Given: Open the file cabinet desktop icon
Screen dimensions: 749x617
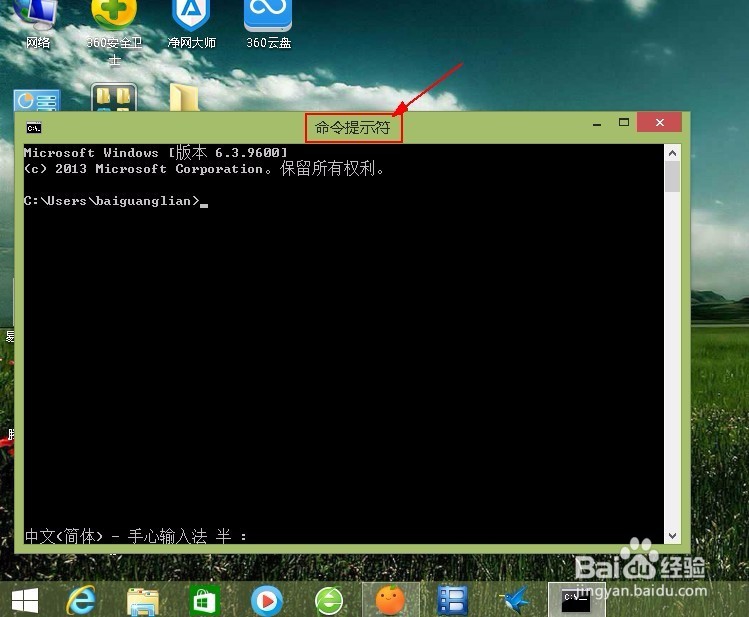Looking at the screenshot, I should click(114, 97).
